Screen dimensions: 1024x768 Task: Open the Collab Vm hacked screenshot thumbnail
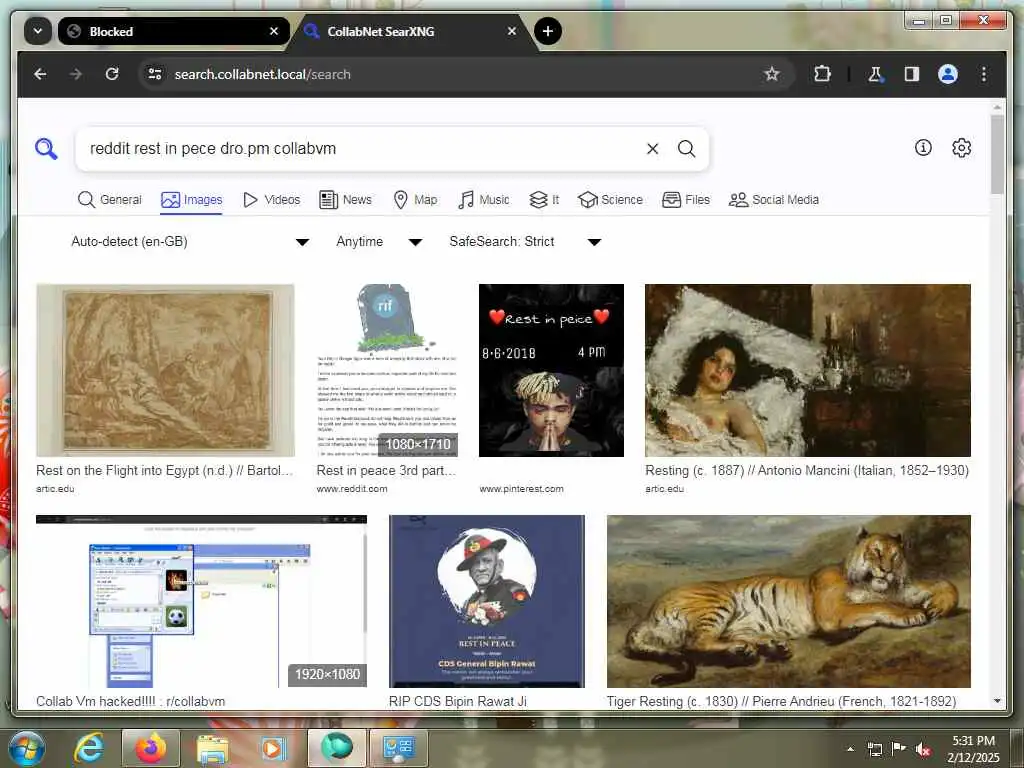click(201, 601)
